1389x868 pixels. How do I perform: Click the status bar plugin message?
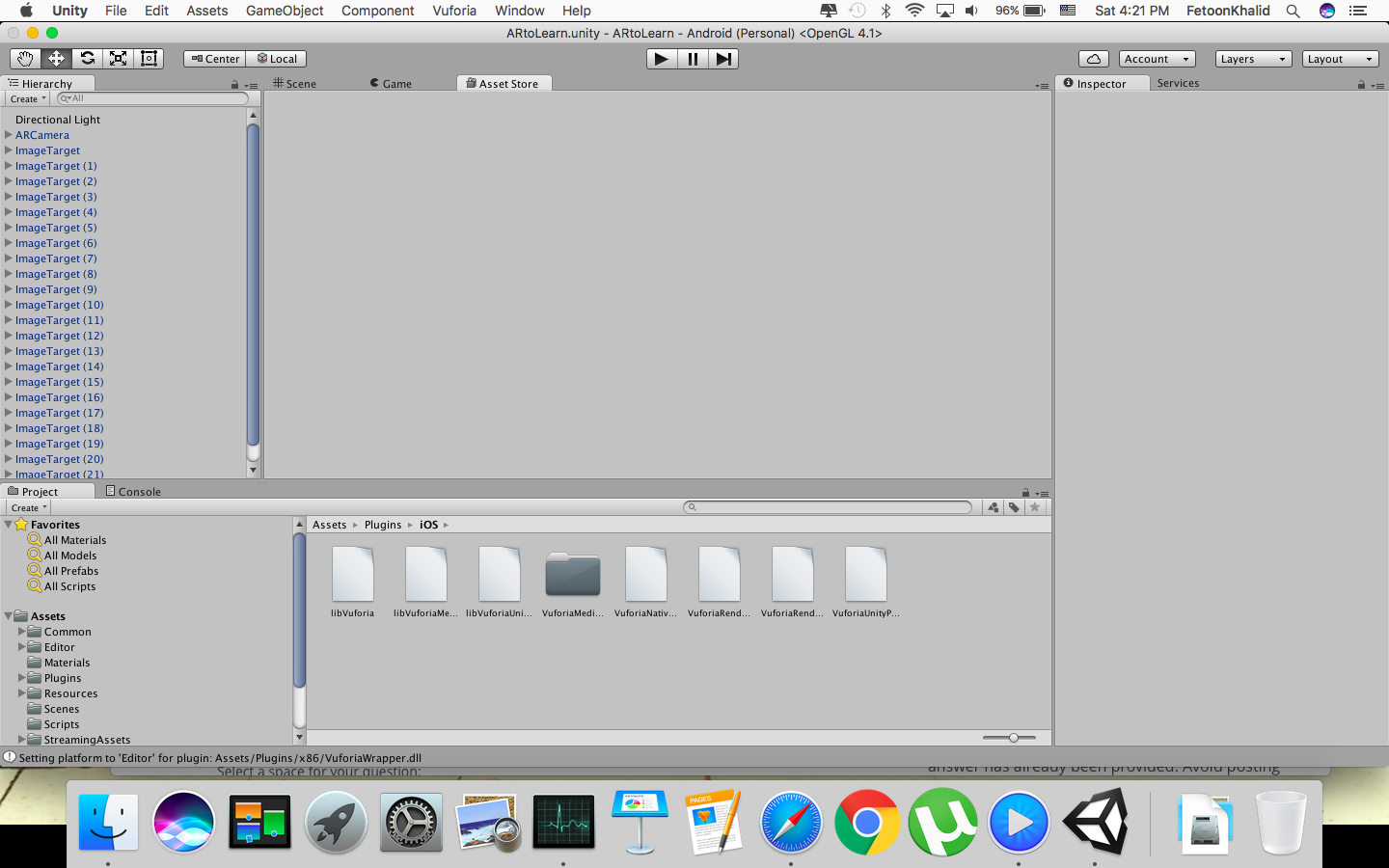pos(220,758)
